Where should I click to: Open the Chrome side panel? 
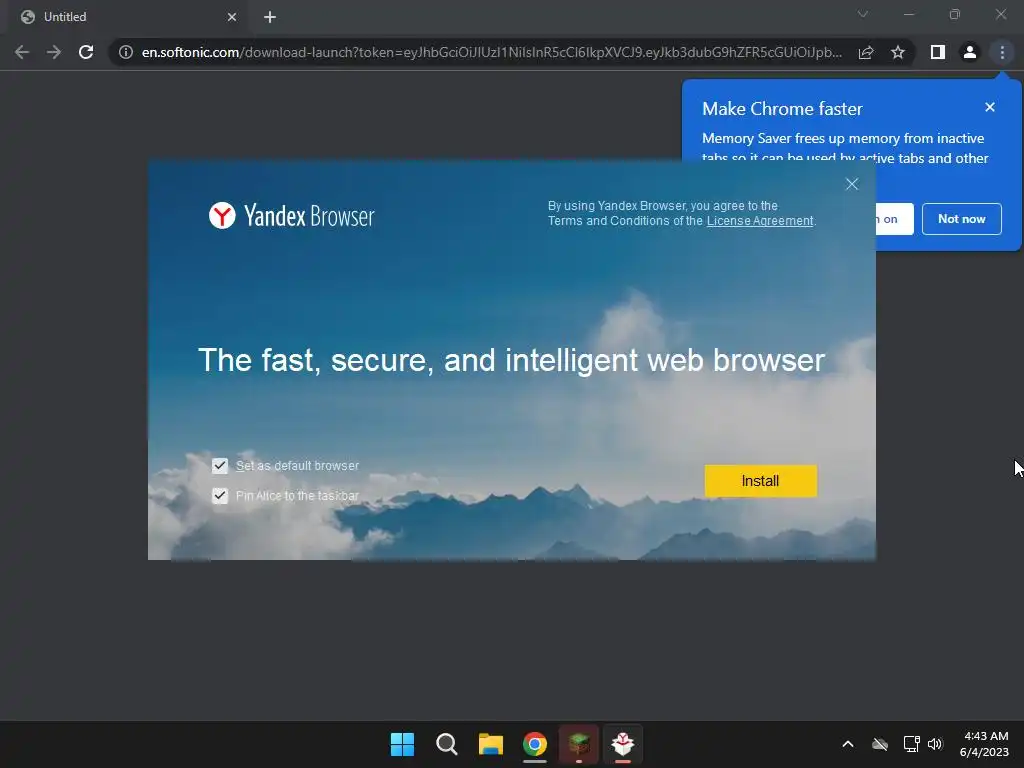[938, 52]
